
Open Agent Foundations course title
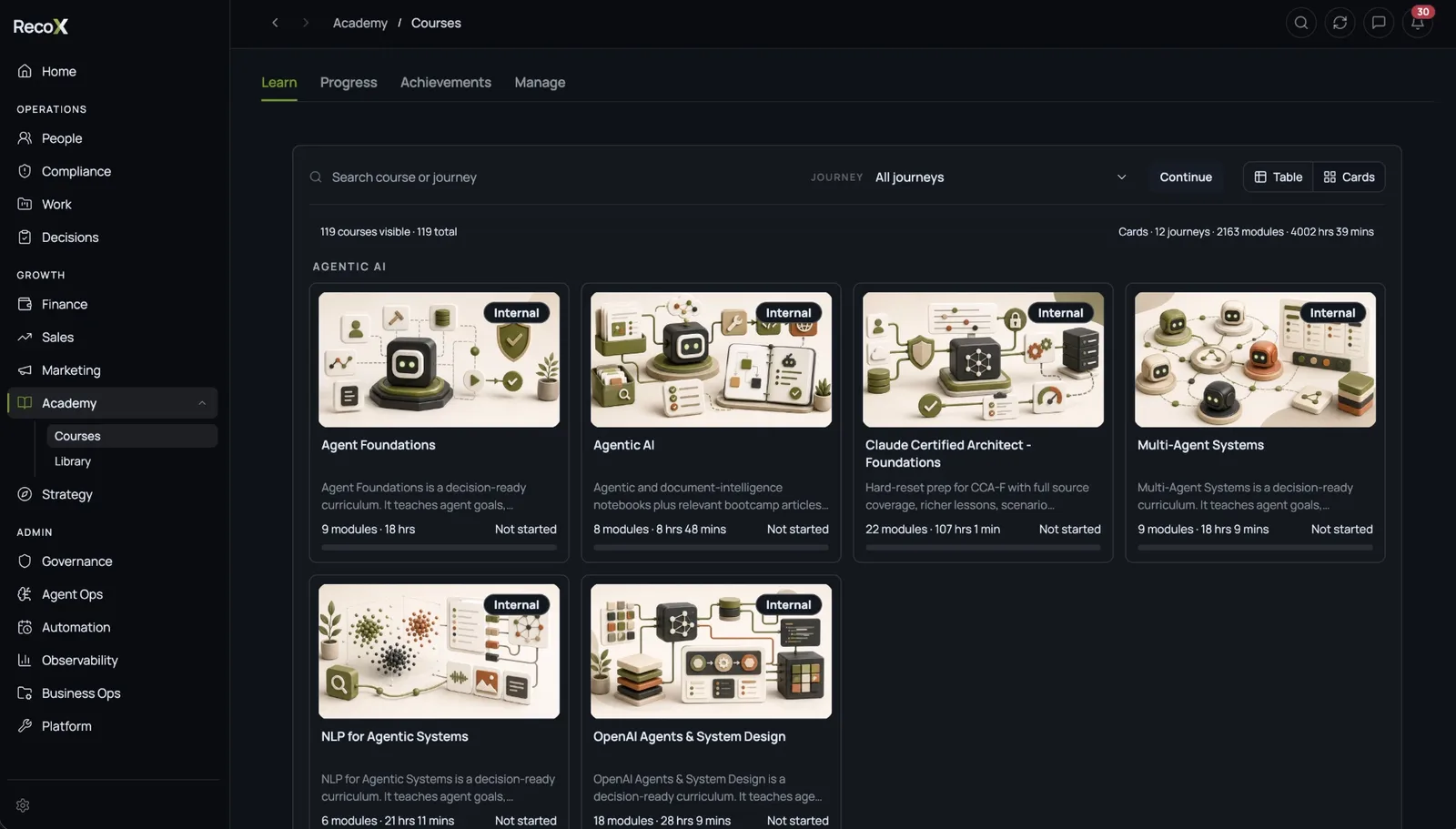(379, 445)
